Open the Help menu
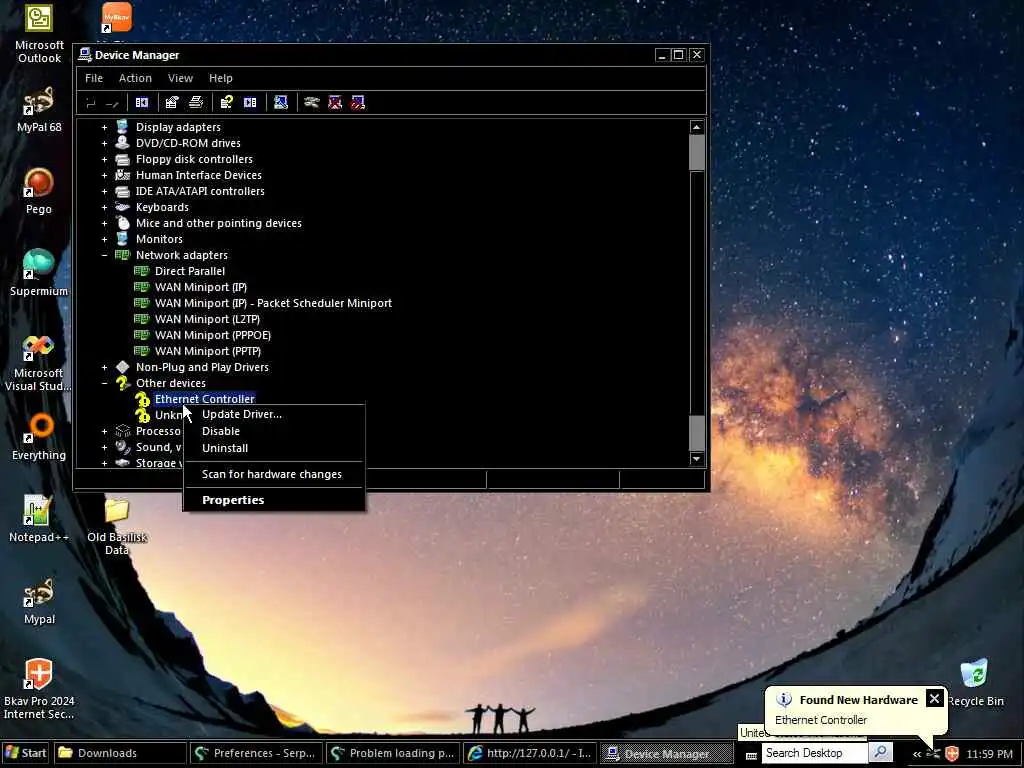1024x768 pixels. [x=221, y=78]
